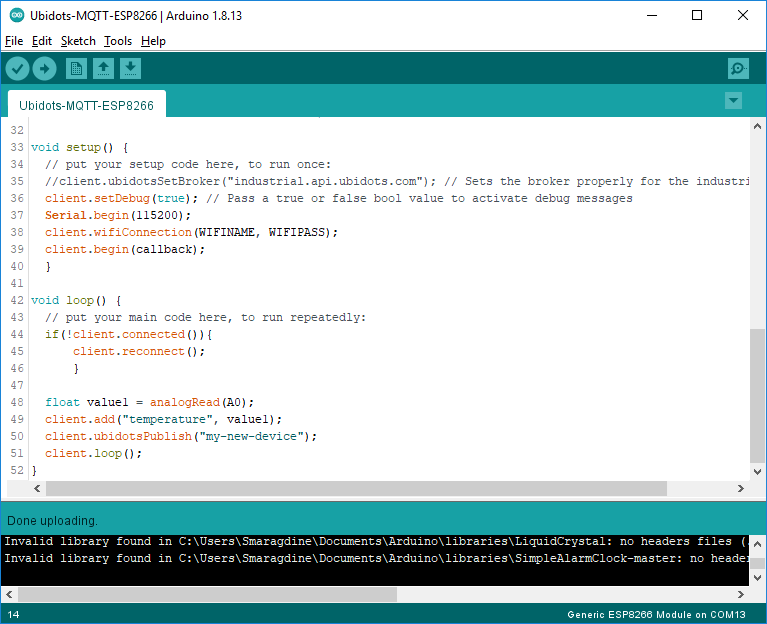
Task: Click 'client.add("temperature", value1);' line
Action: point(163,419)
